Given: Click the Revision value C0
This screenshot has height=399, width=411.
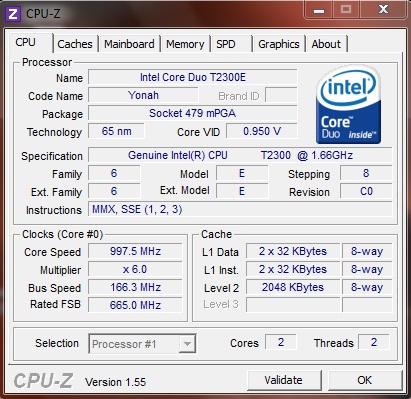Looking at the screenshot, I should point(366,191).
